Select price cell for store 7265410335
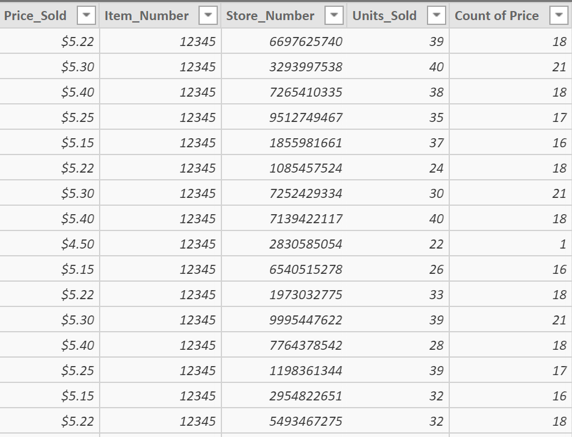572x437 pixels. 49,92
